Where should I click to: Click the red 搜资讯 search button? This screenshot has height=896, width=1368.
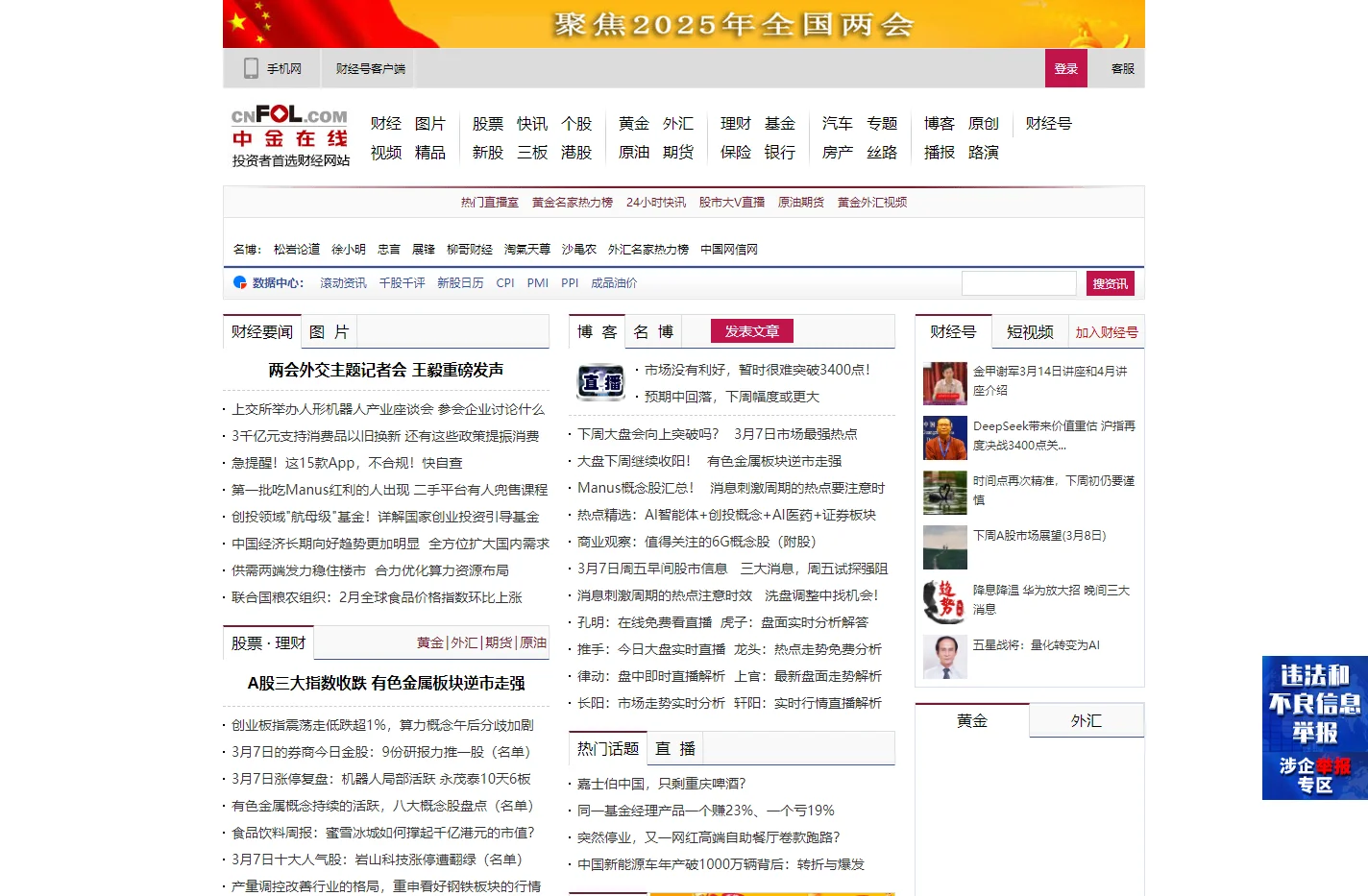[1111, 283]
